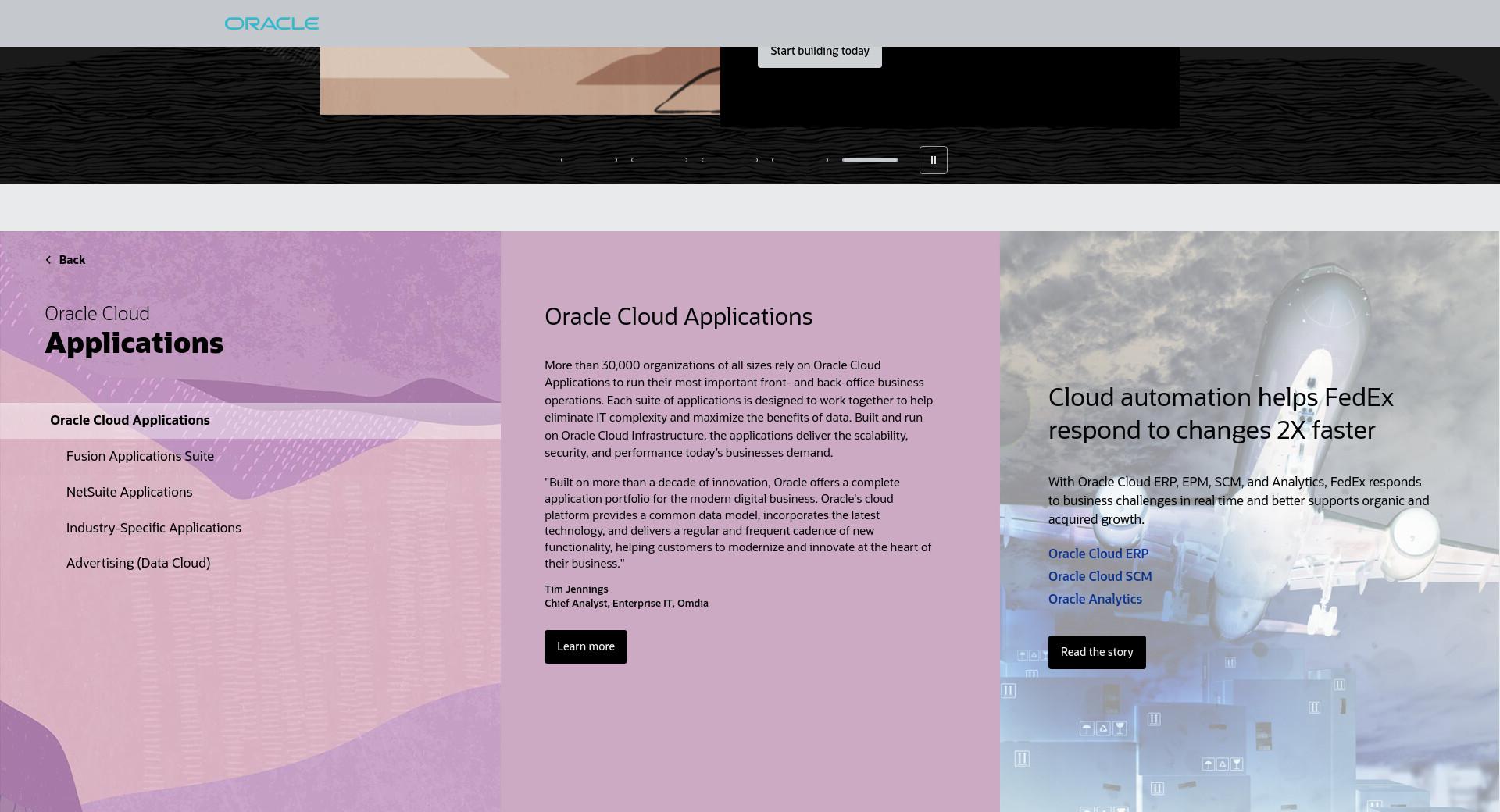Jump to second carousel slide indicator

pyautogui.click(x=659, y=160)
